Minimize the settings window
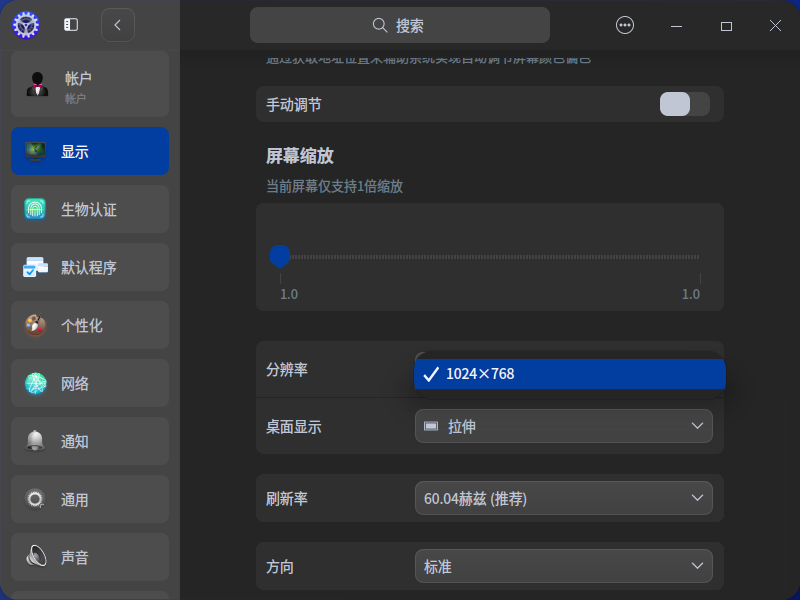The image size is (800, 600). (677, 26)
